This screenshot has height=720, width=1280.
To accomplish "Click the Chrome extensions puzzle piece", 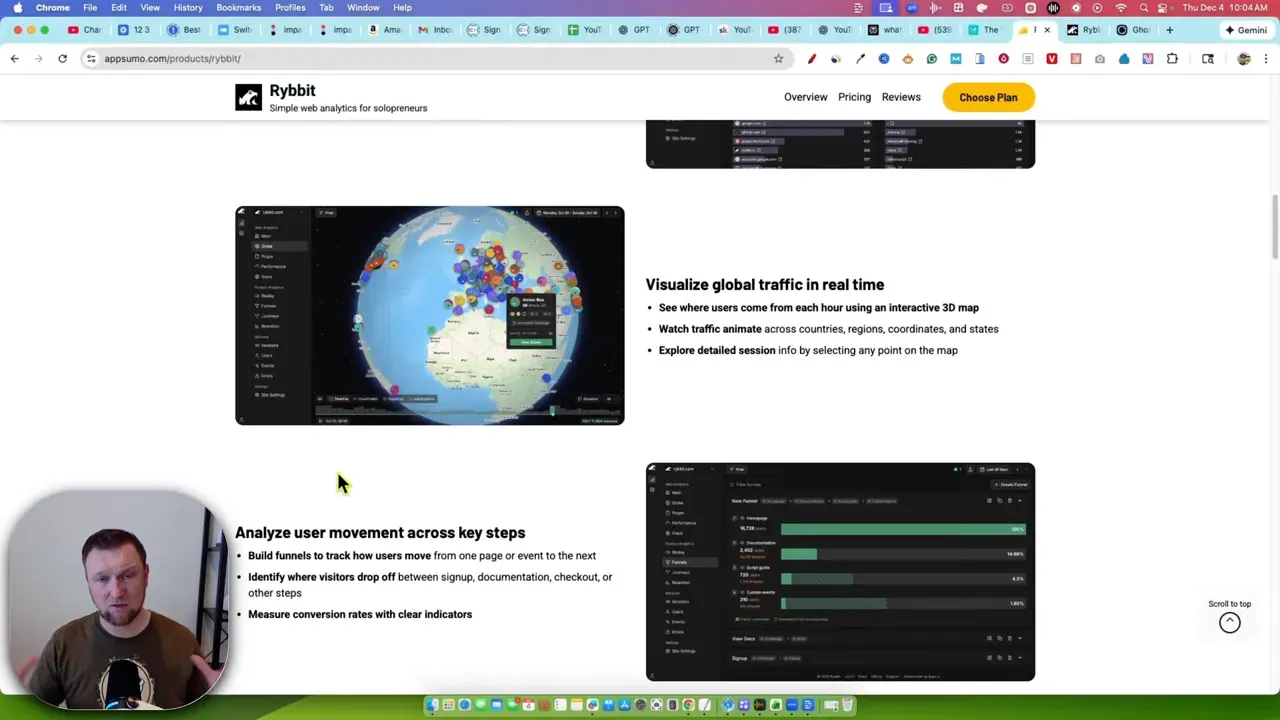I will pyautogui.click(x=1172, y=58).
